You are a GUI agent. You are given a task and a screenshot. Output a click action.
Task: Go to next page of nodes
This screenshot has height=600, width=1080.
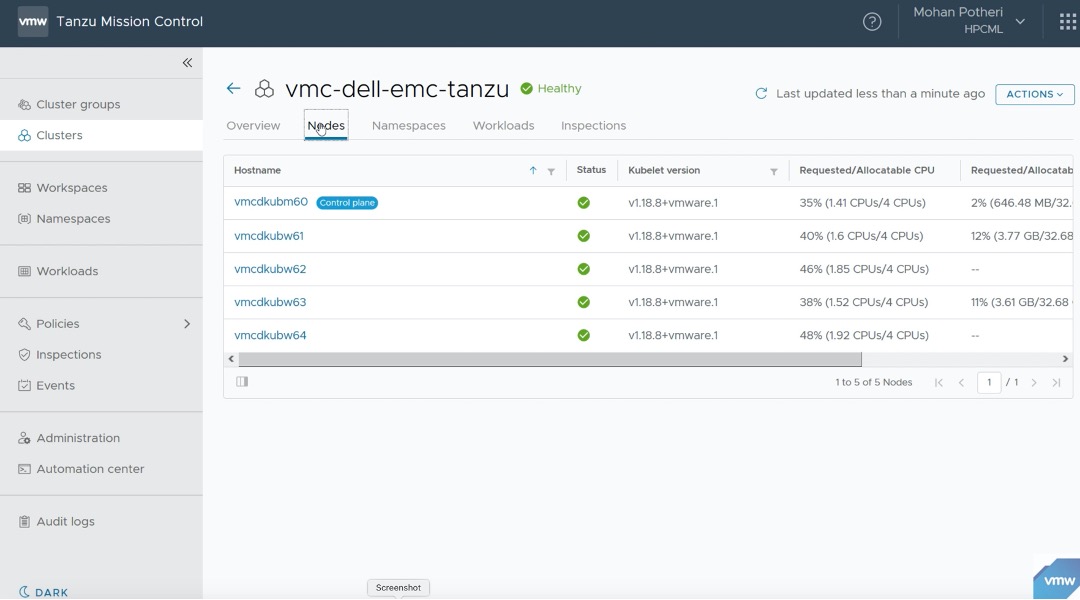click(x=1034, y=382)
